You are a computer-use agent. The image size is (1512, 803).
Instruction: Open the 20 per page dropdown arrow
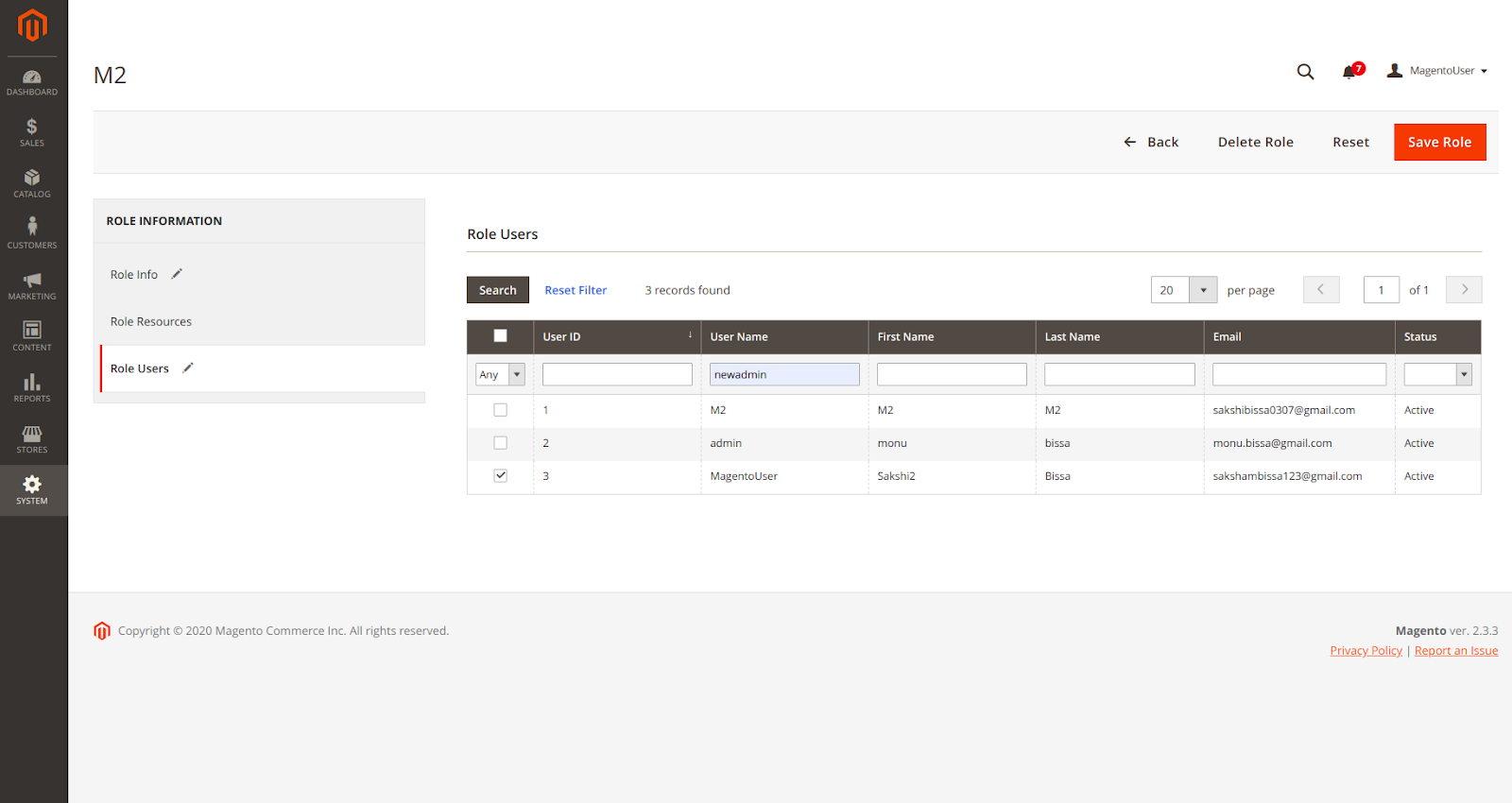(x=1203, y=290)
